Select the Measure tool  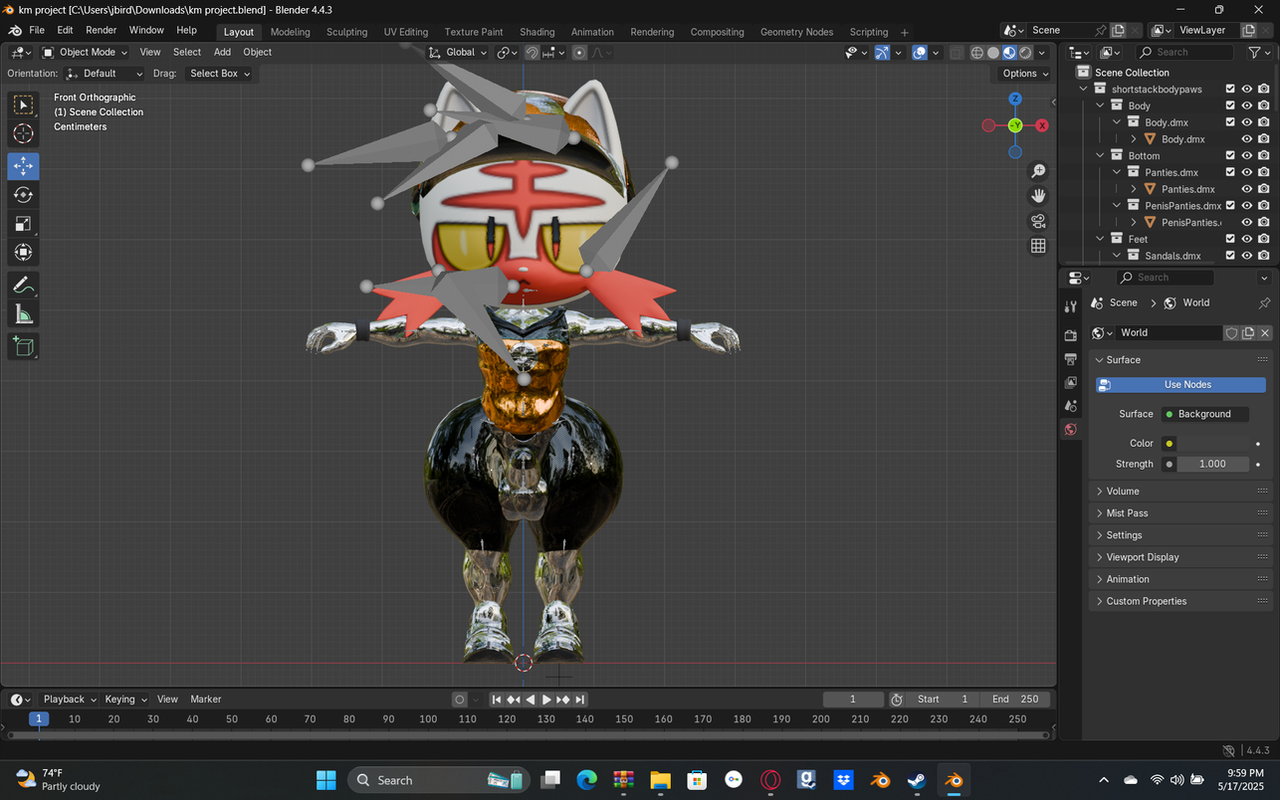pos(23,315)
